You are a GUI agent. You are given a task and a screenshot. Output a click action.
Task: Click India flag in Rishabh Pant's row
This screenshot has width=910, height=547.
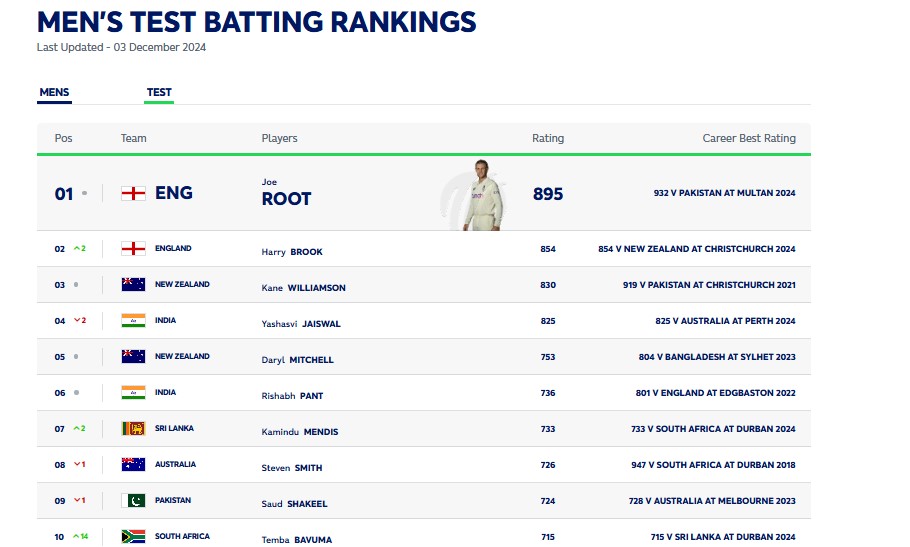pos(133,393)
